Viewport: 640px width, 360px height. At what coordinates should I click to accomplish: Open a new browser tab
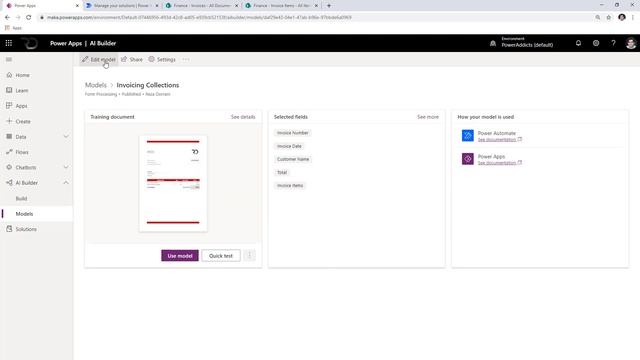point(329,6)
